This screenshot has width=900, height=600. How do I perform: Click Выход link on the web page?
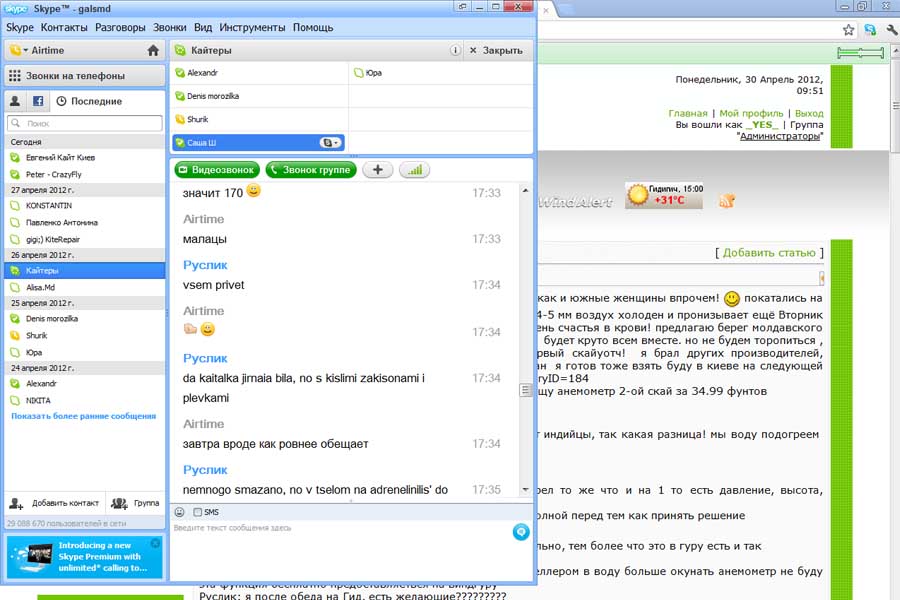[809, 113]
